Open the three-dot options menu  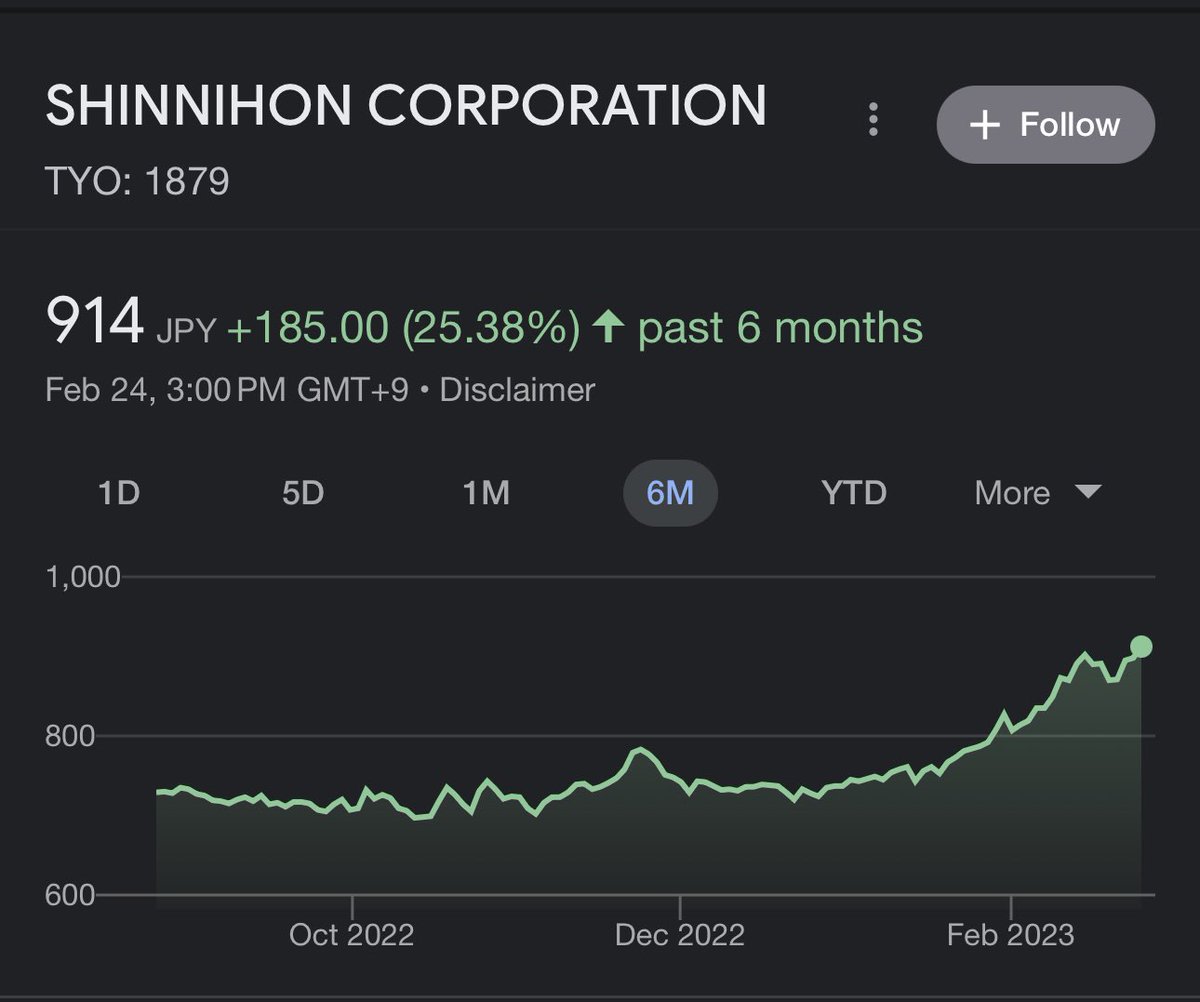click(x=873, y=120)
